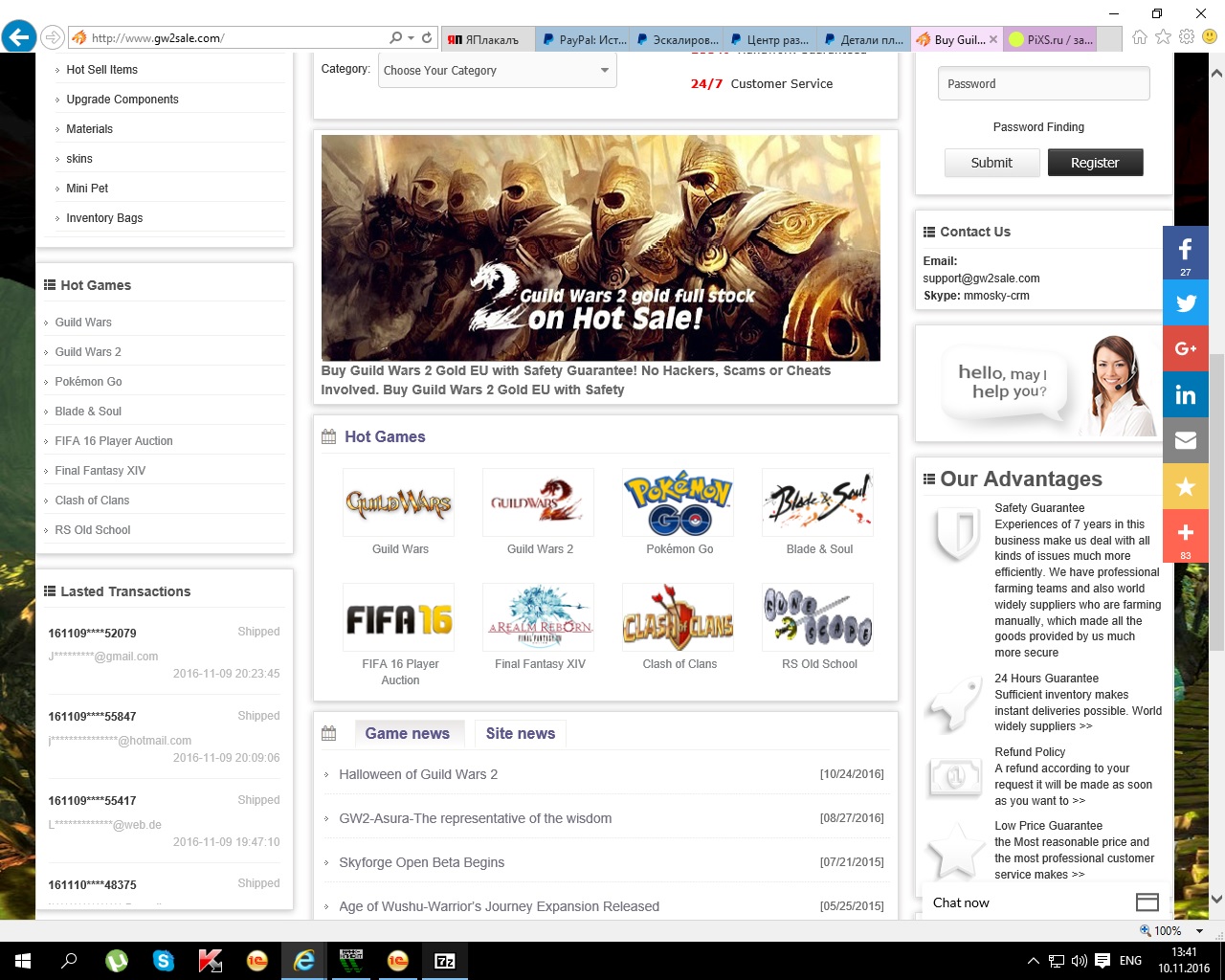Open the Favorites star icon
Image resolution: width=1225 pixels, height=980 pixels.
tap(1163, 37)
